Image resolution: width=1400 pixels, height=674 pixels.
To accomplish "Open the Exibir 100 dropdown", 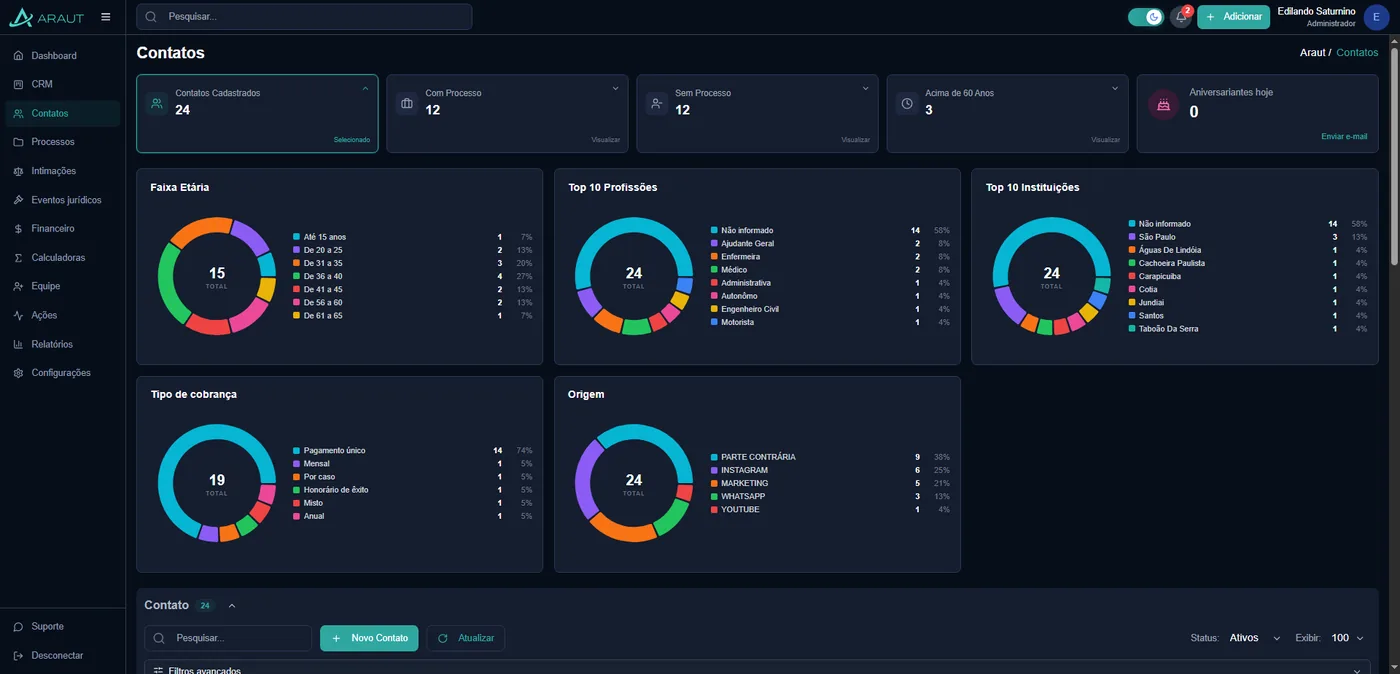I will pos(1347,638).
